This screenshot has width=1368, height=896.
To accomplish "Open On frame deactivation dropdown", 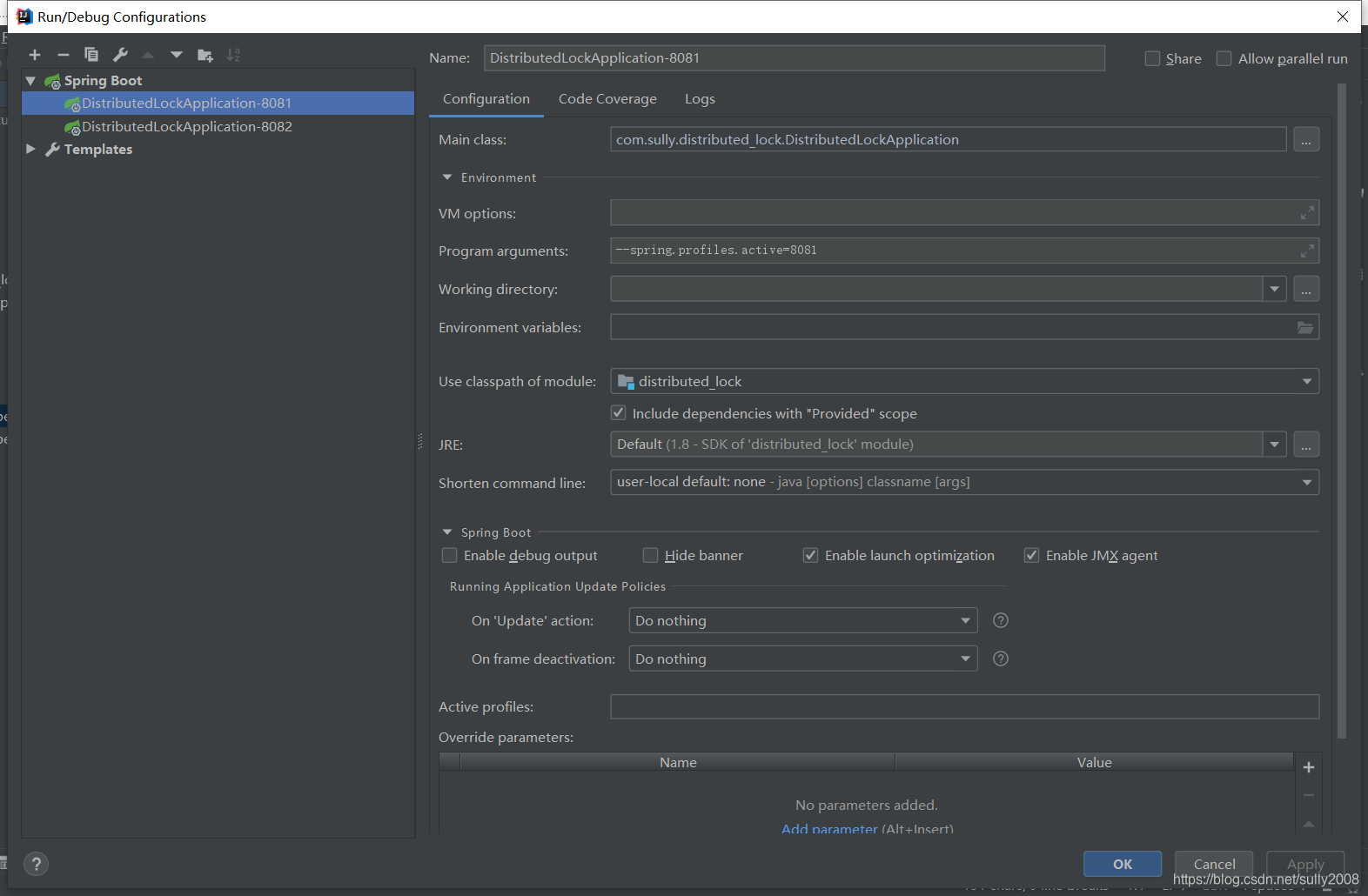I will point(965,659).
